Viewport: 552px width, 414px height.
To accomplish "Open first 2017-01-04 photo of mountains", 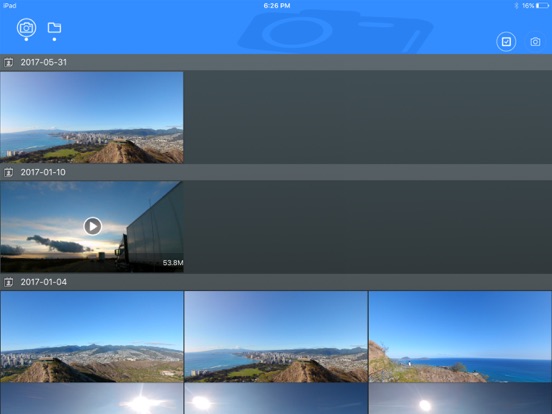I will click(x=92, y=337).
